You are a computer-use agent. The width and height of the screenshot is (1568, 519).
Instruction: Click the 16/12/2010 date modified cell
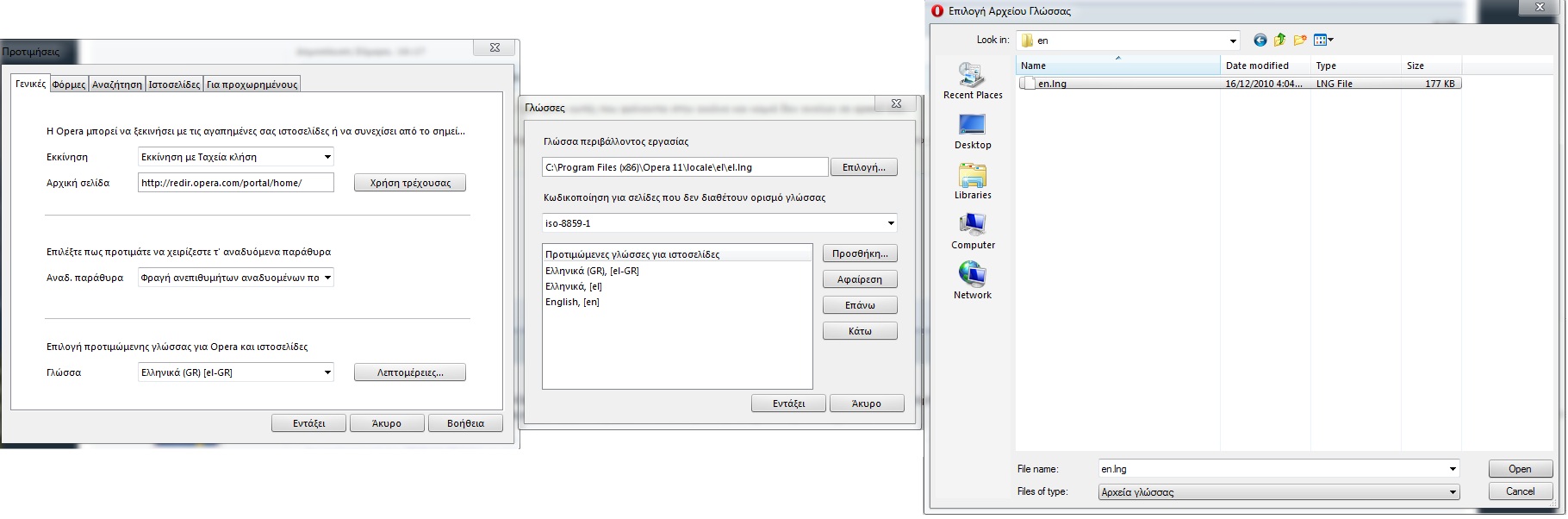[x=1264, y=84]
